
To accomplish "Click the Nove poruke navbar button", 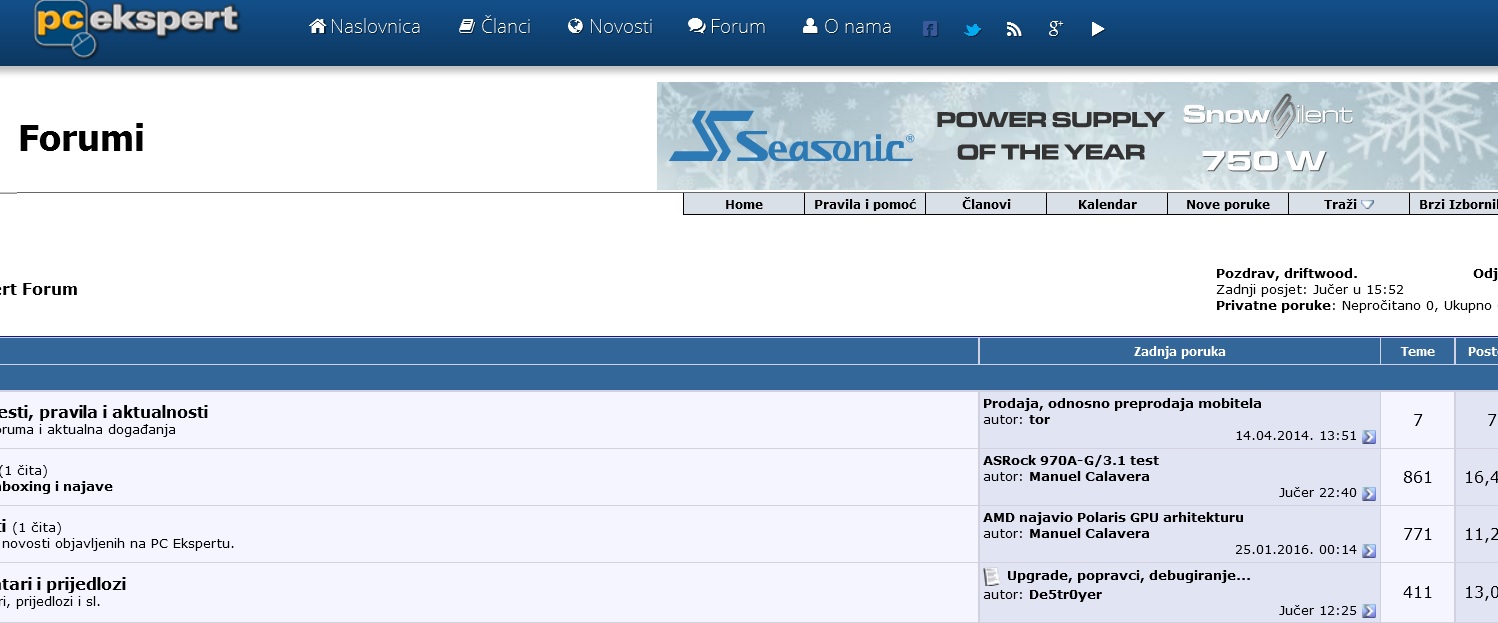I will [x=1227, y=204].
